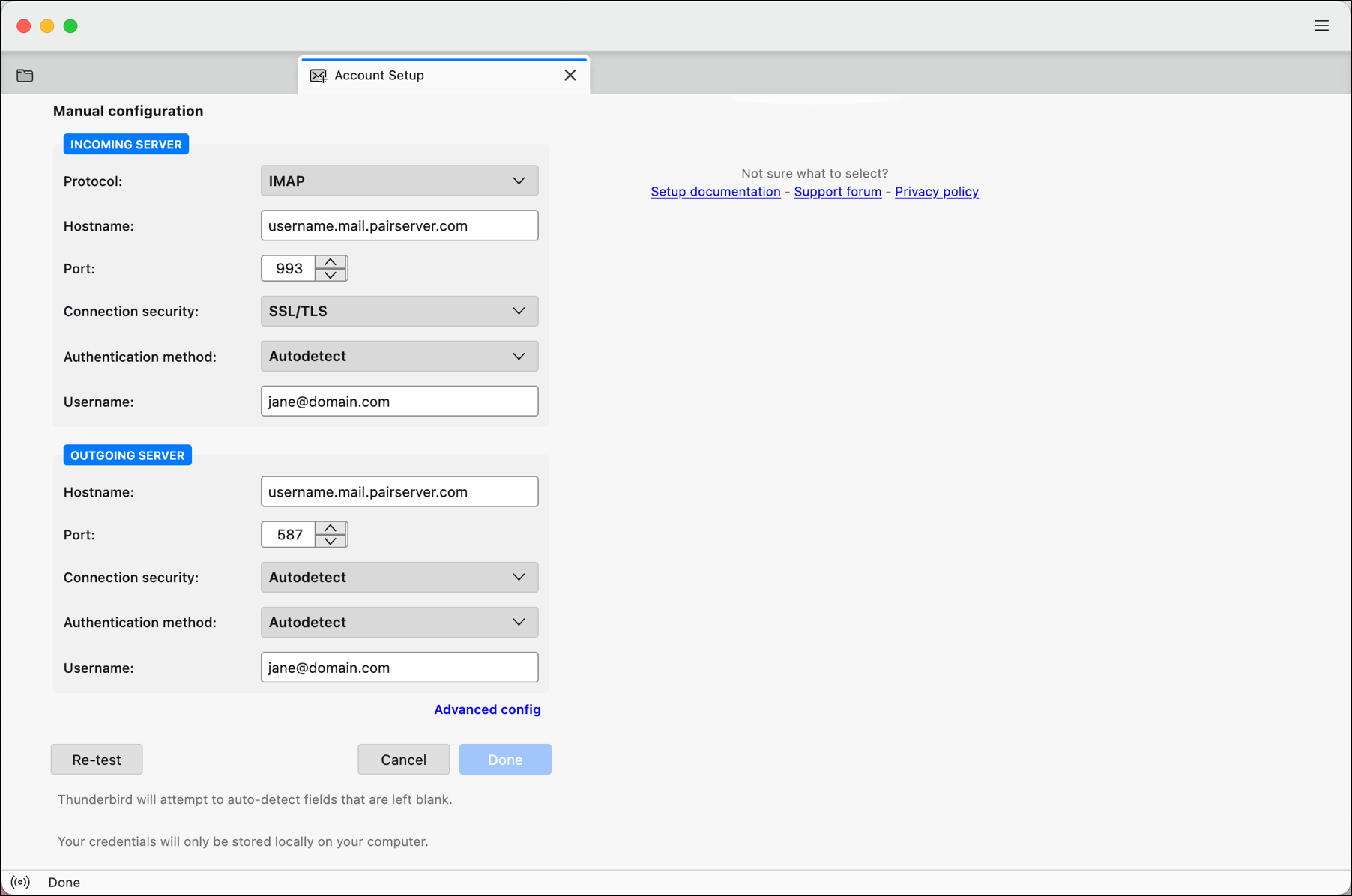Open incoming Connection security SSL/TLS dropdown
This screenshot has width=1352, height=896.
(399, 311)
